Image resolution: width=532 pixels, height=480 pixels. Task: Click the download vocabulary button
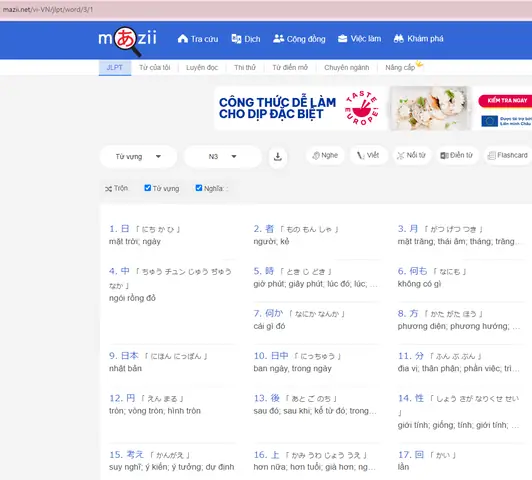tap(278, 157)
